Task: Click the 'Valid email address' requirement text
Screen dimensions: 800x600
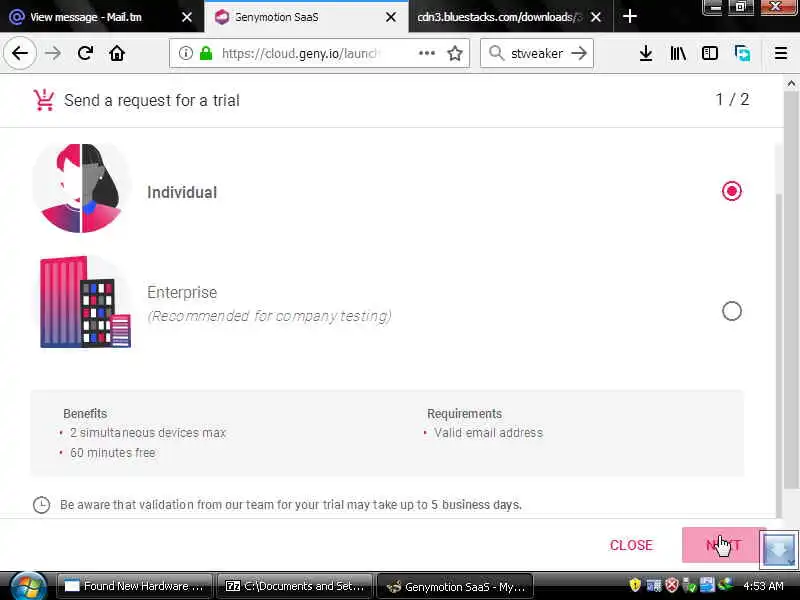Action: click(488, 433)
